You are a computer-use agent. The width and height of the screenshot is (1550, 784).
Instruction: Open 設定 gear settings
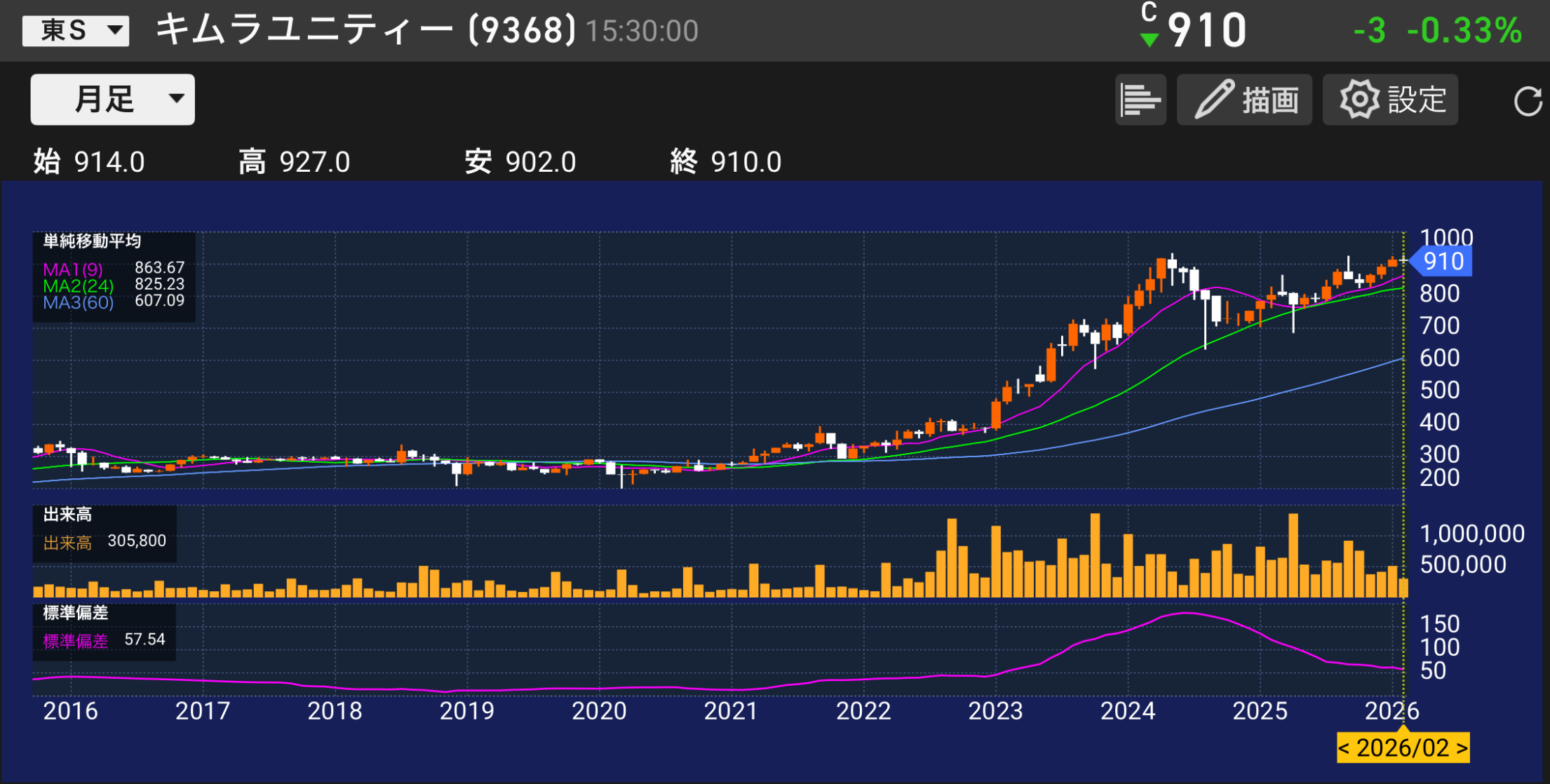point(1390,100)
